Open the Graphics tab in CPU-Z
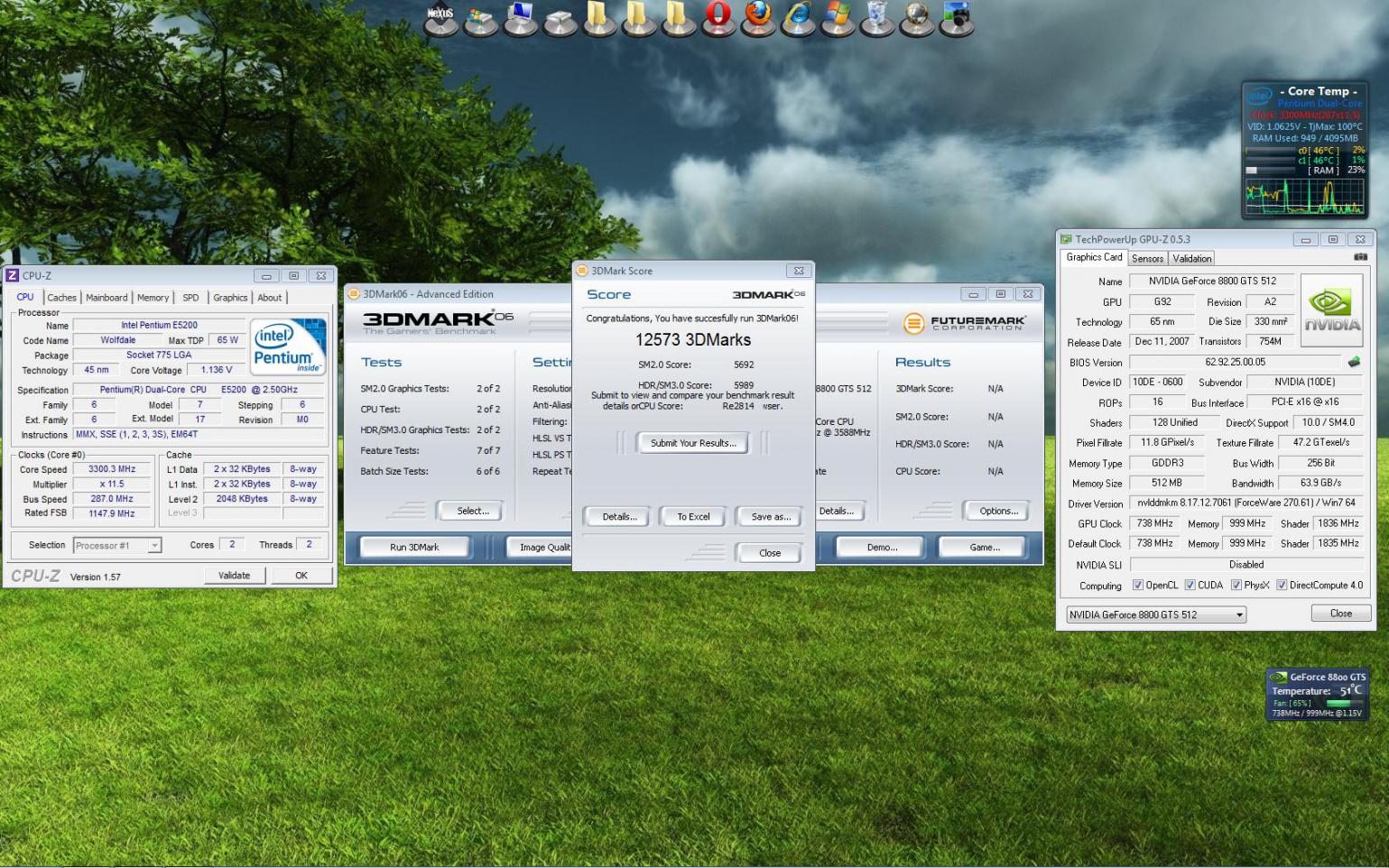 [230, 298]
